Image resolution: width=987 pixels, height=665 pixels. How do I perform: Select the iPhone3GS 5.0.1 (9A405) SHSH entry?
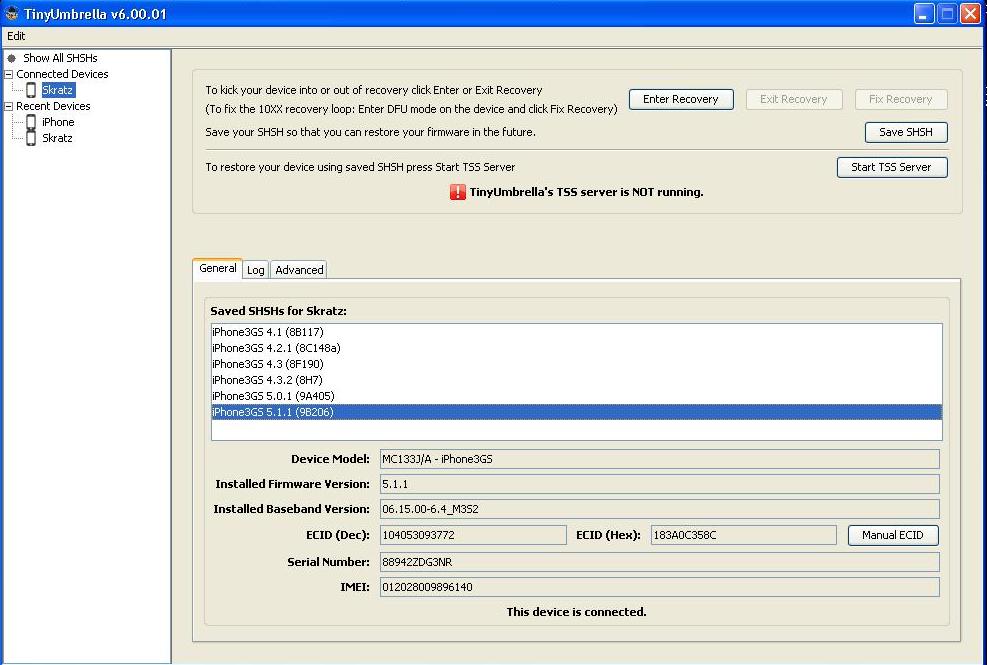tap(268, 395)
